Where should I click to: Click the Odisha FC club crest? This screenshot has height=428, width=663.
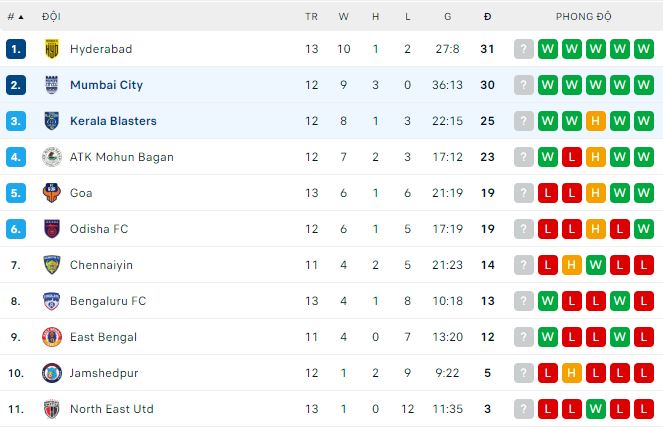(x=51, y=229)
